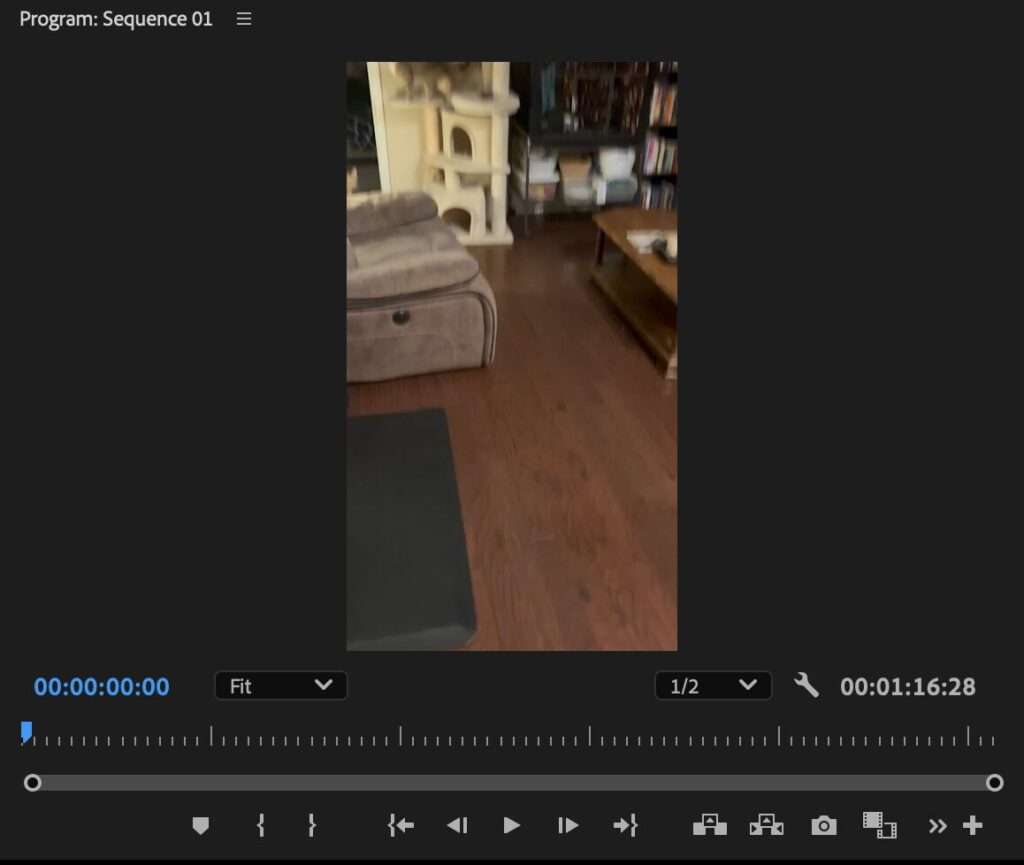Click the right zoom scroll bar handle
The height and width of the screenshot is (865, 1024).
994,783
